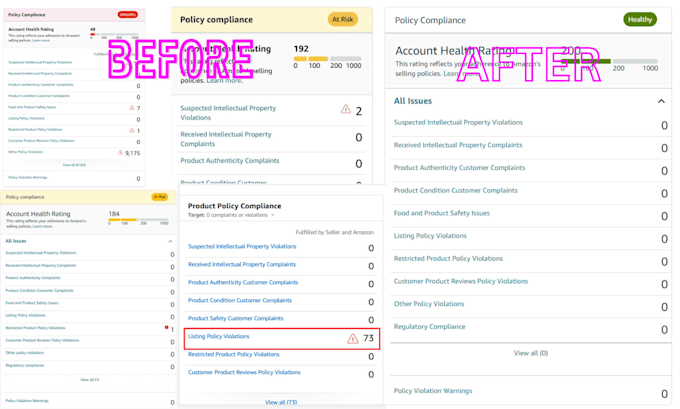Open Product Authenticity Complaints in rating 192 panel
680x409 pixels.
pos(230,160)
